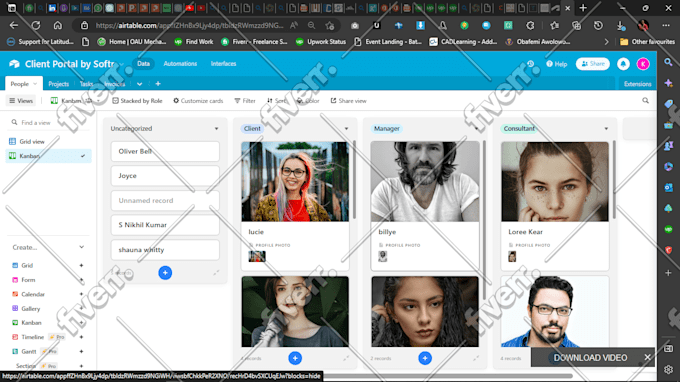
Task: Click the Download Video button
Action: (590, 358)
